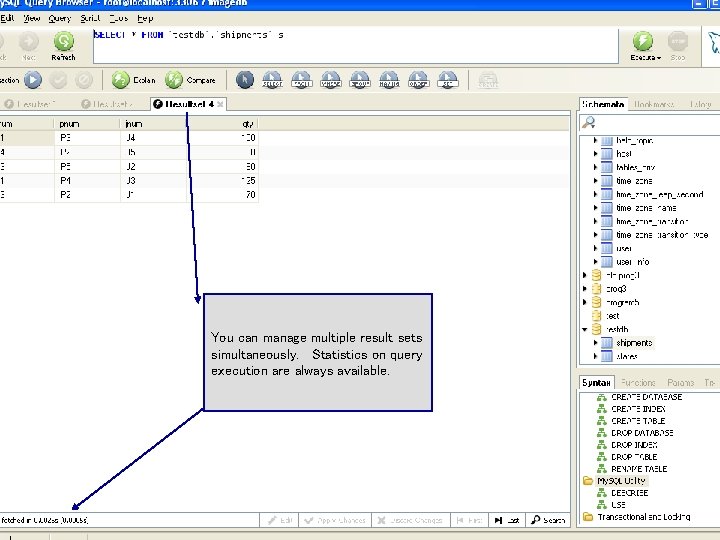Click the transaction rollback icon

click(x=84, y=80)
